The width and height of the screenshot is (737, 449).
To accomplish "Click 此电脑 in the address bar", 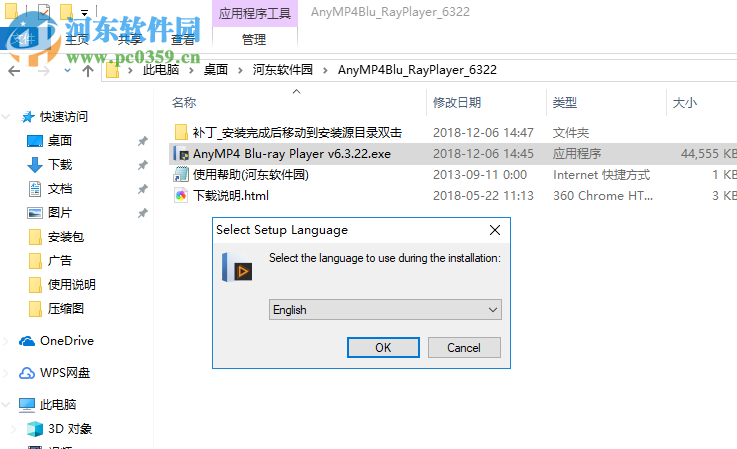I will point(161,70).
